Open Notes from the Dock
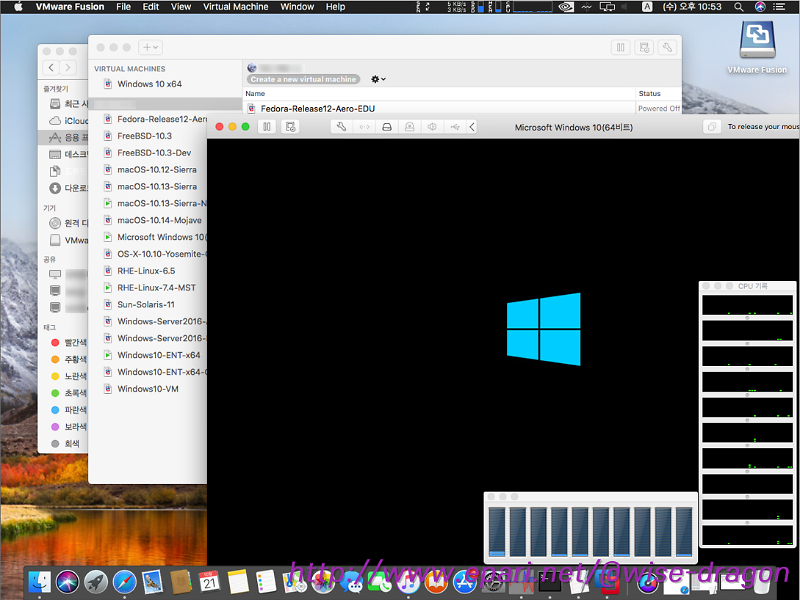The image size is (800, 600). [x=238, y=581]
